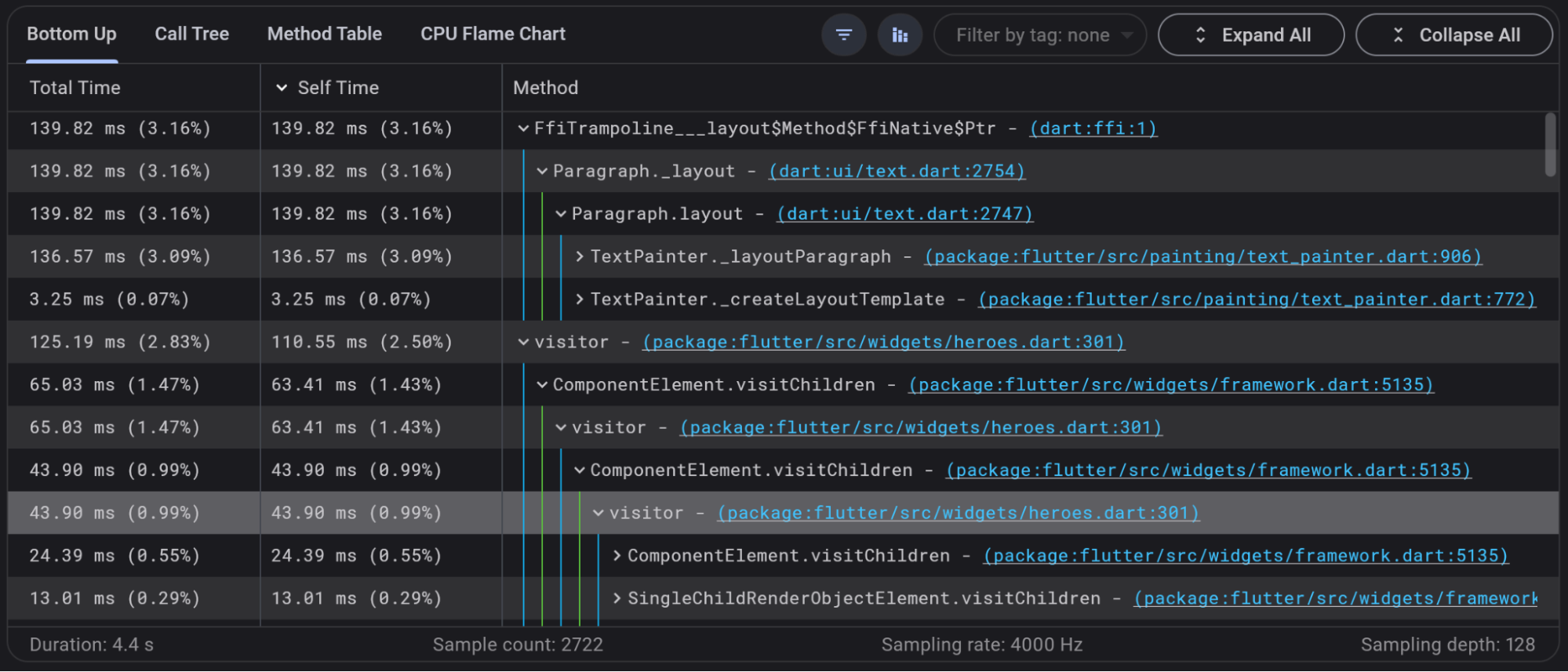Open the text_painter.dart:906 link

click(1202, 257)
